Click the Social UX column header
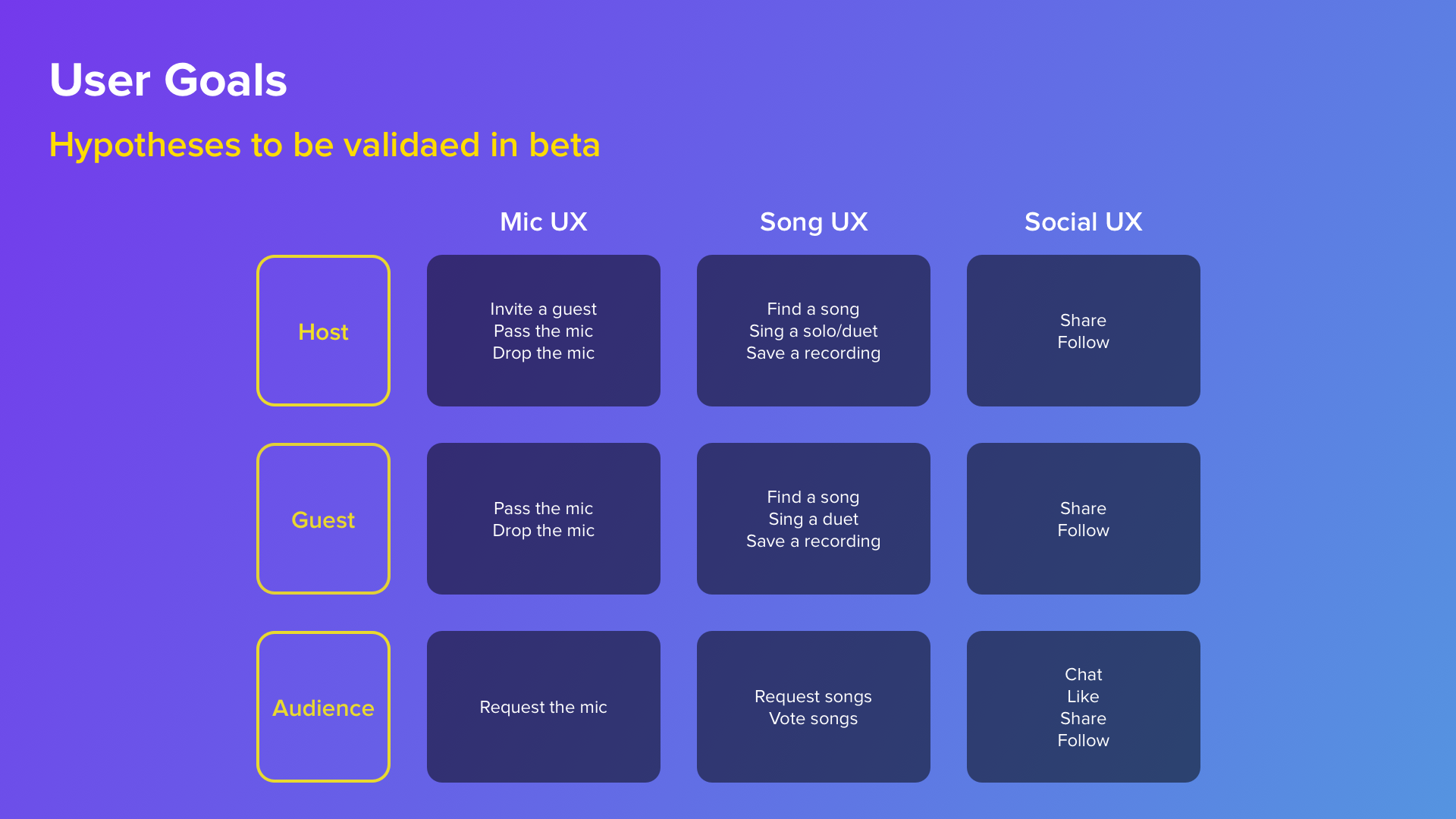 pos(1084,221)
